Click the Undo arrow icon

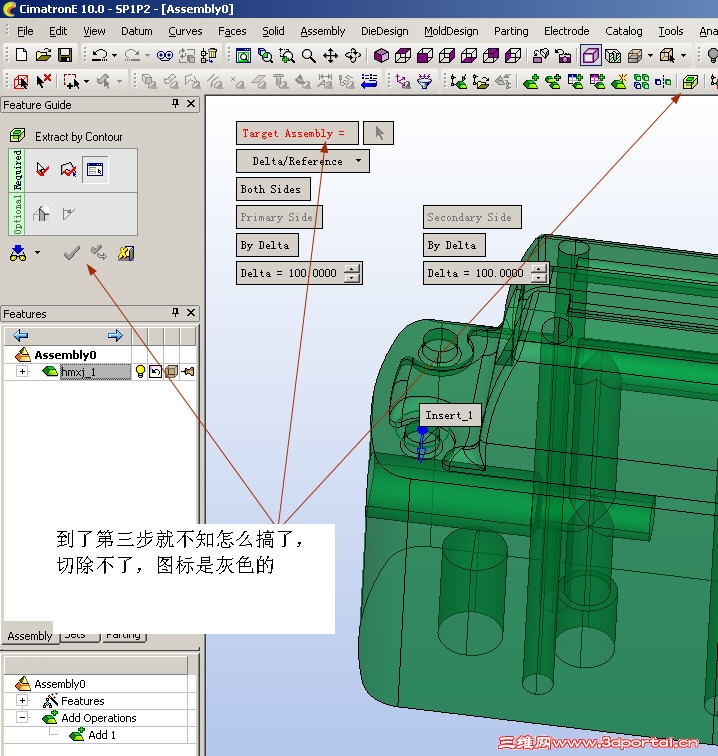pos(99,55)
